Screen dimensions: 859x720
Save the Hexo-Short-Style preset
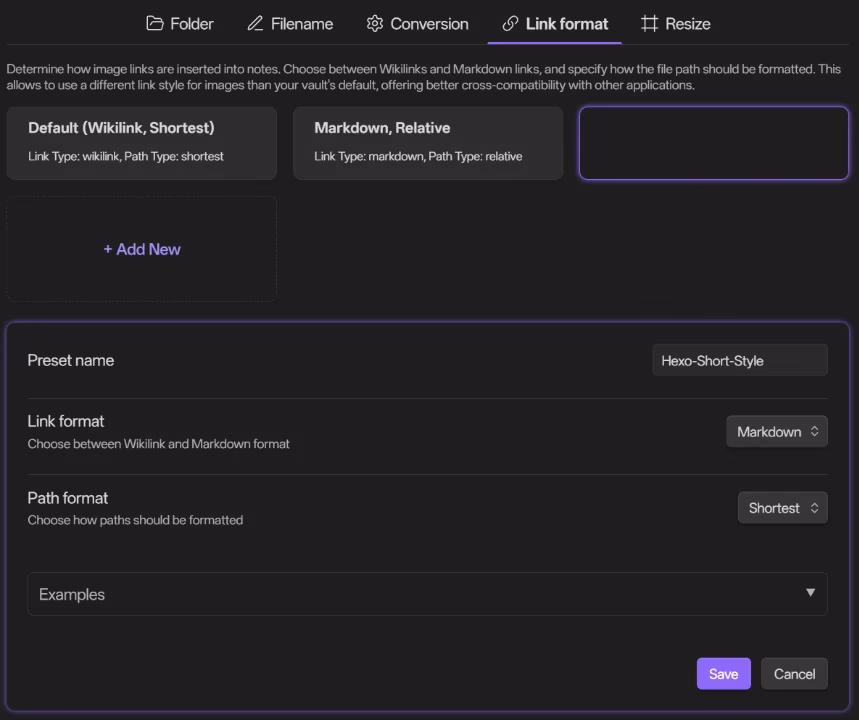tap(723, 674)
